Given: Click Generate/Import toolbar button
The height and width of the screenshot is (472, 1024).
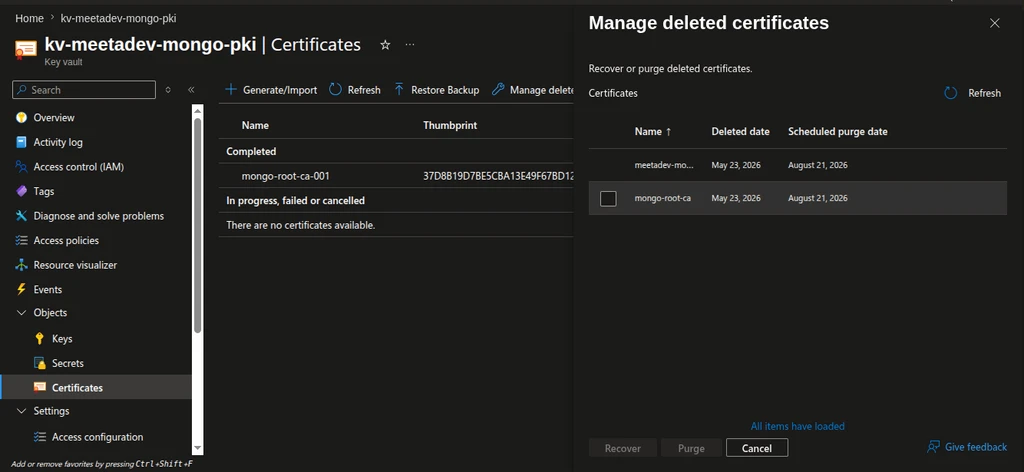Looking at the screenshot, I should pyautogui.click(x=271, y=89).
